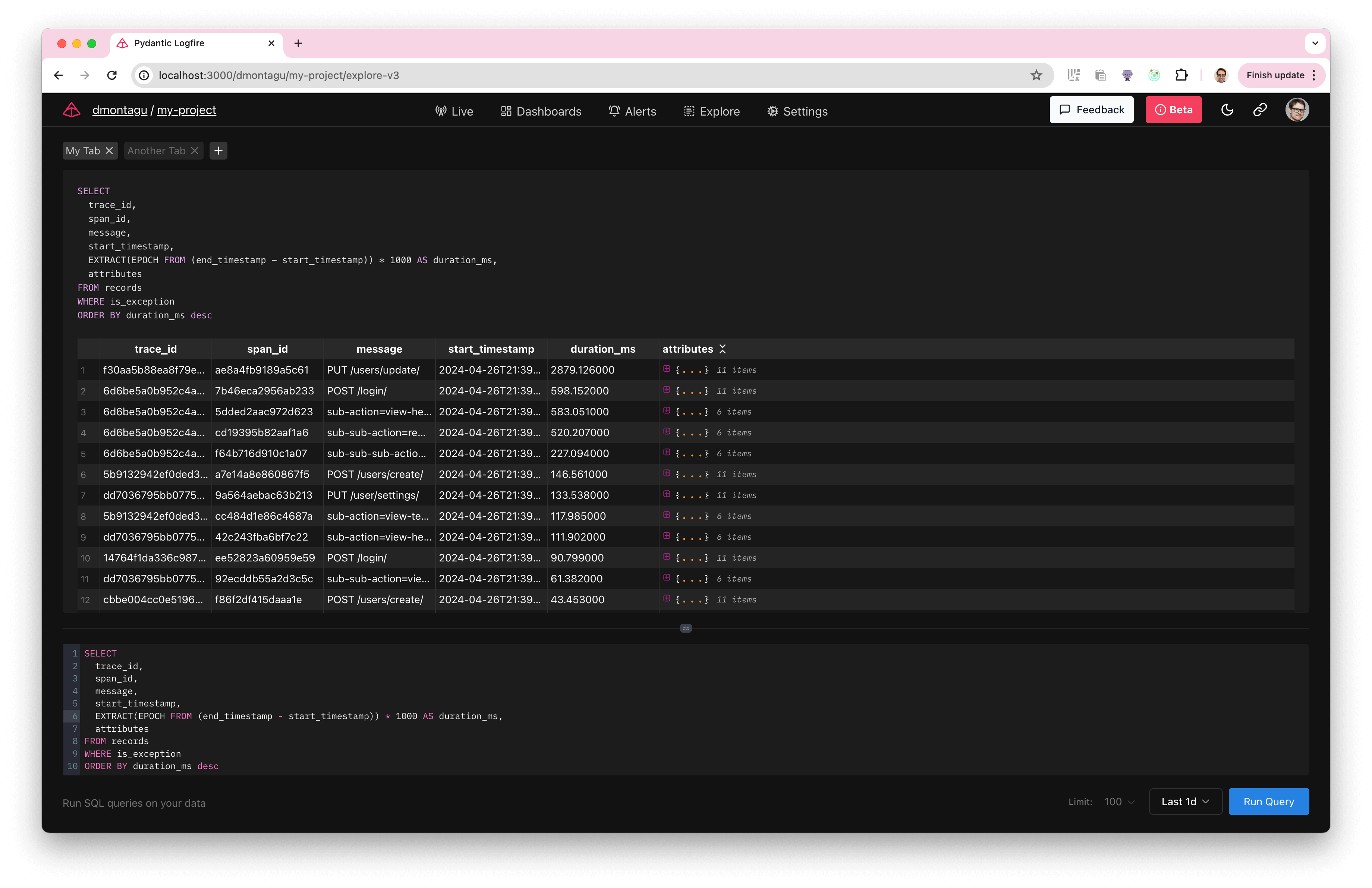Open browser extensions puzzle icon
The width and height of the screenshot is (1372, 888).
[x=1181, y=75]
